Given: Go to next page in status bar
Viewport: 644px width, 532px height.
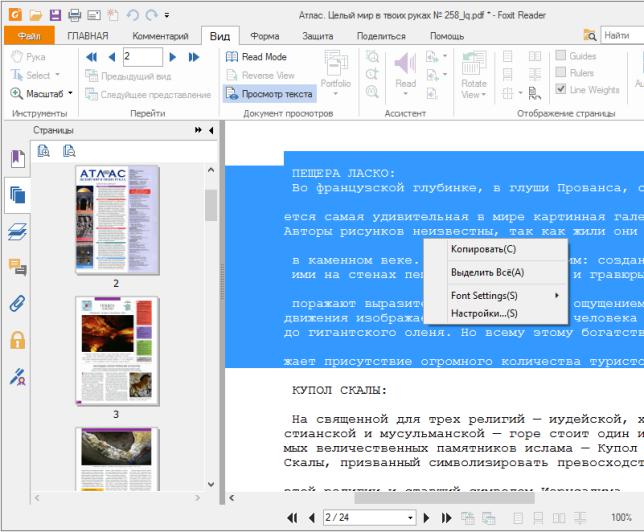Looking at the screenshot, I should pos(426,518).
